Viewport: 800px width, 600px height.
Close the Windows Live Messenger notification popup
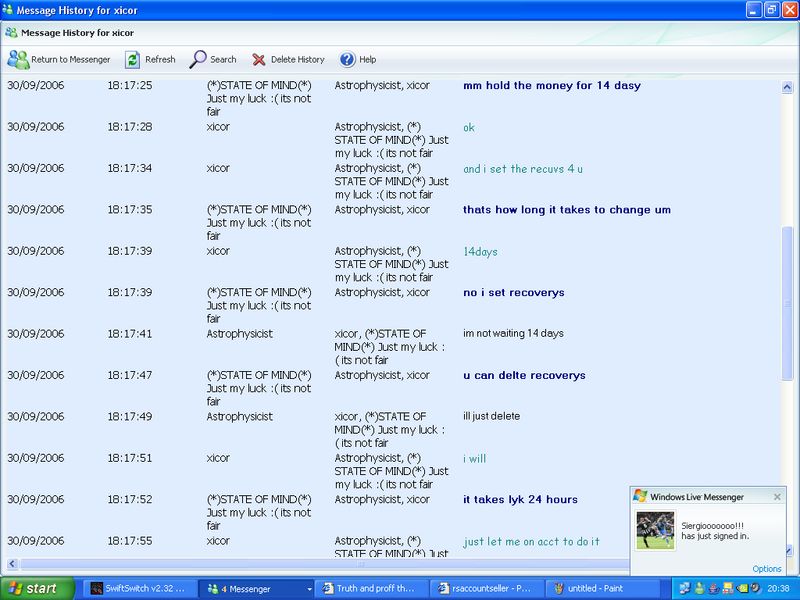coord(778,496)
